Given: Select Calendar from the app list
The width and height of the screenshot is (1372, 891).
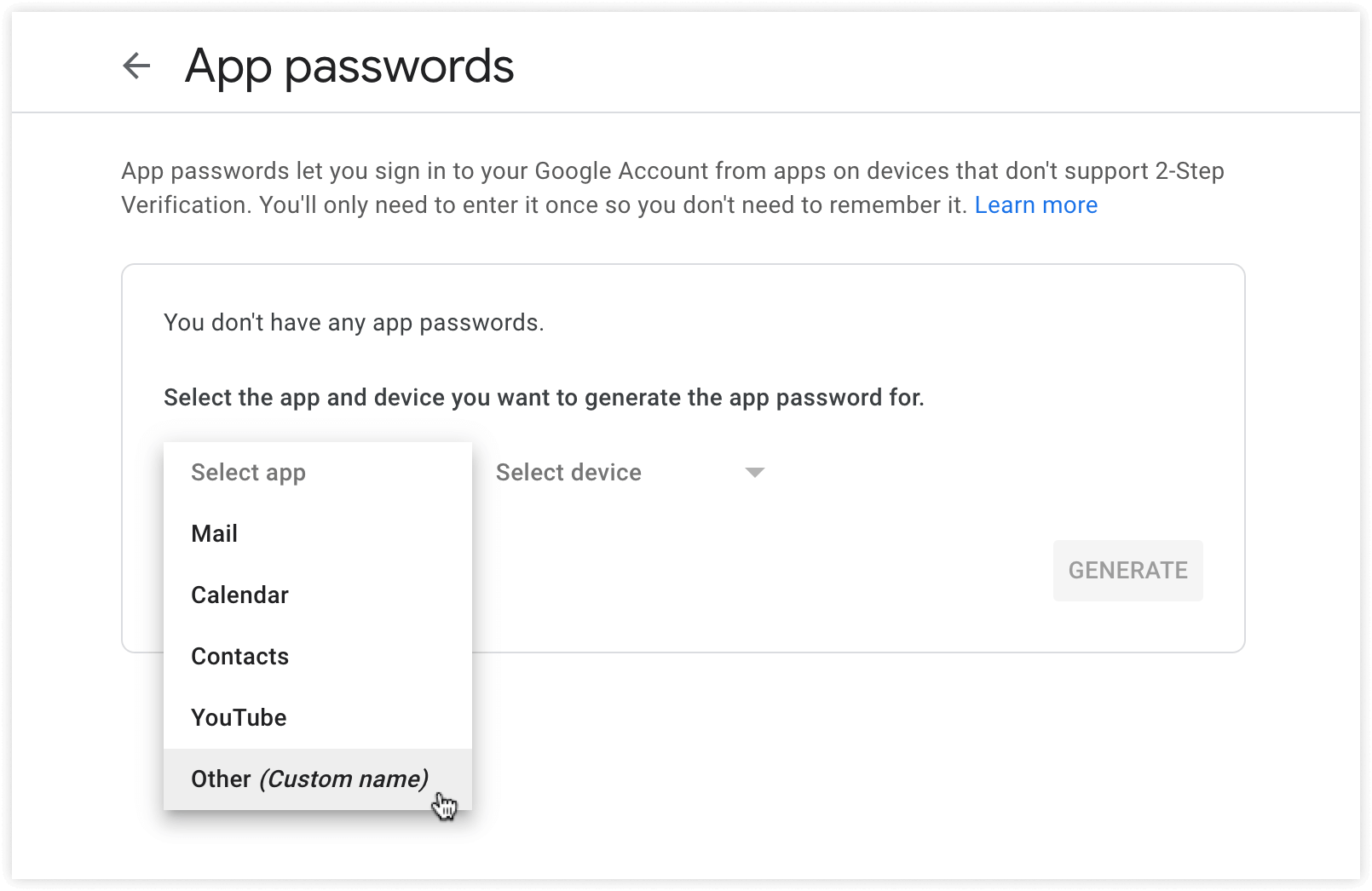Looking at the screenshot, I should 239,595.
